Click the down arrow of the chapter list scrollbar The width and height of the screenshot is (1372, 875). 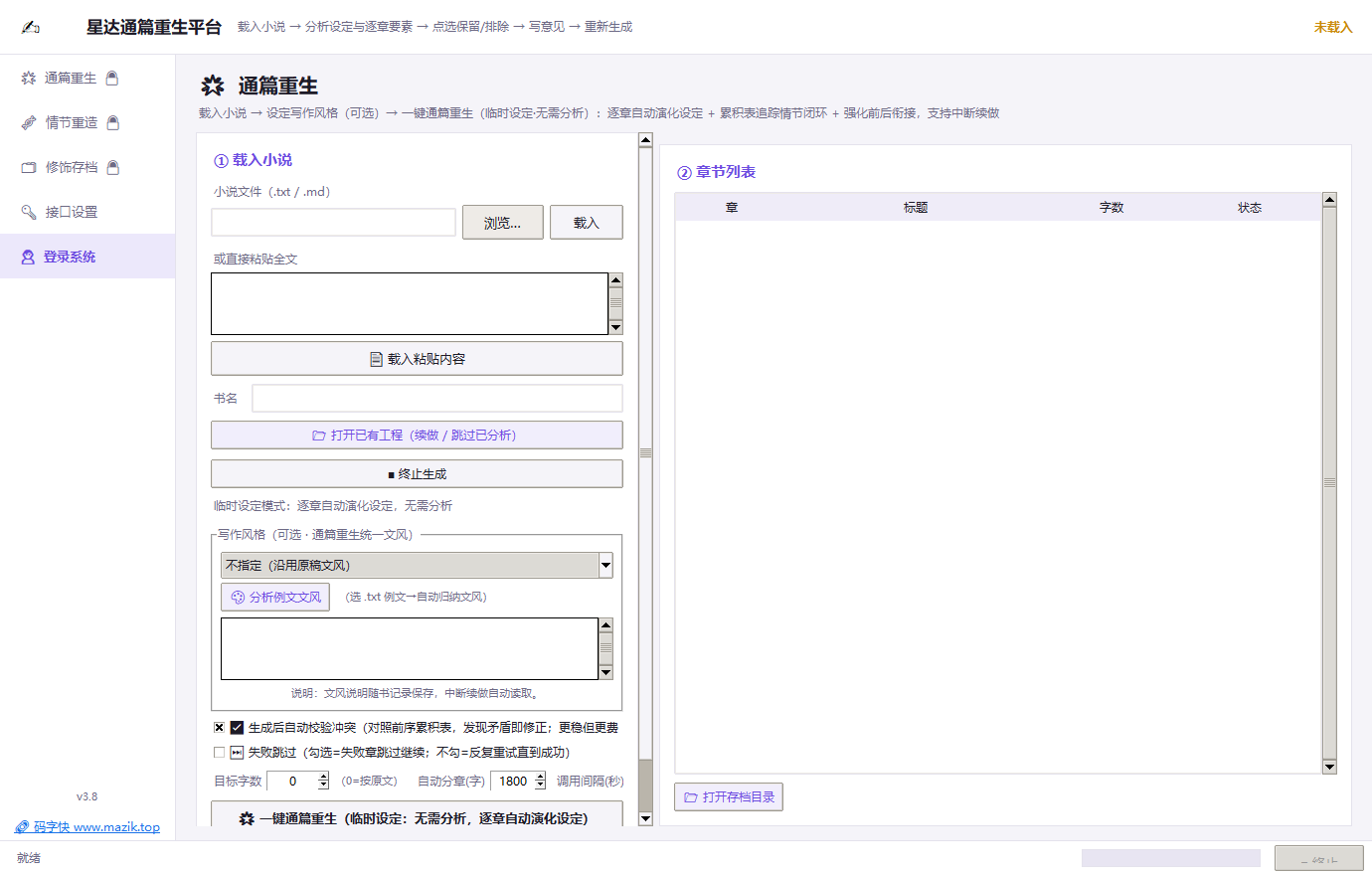click(x=1329, y=767)
